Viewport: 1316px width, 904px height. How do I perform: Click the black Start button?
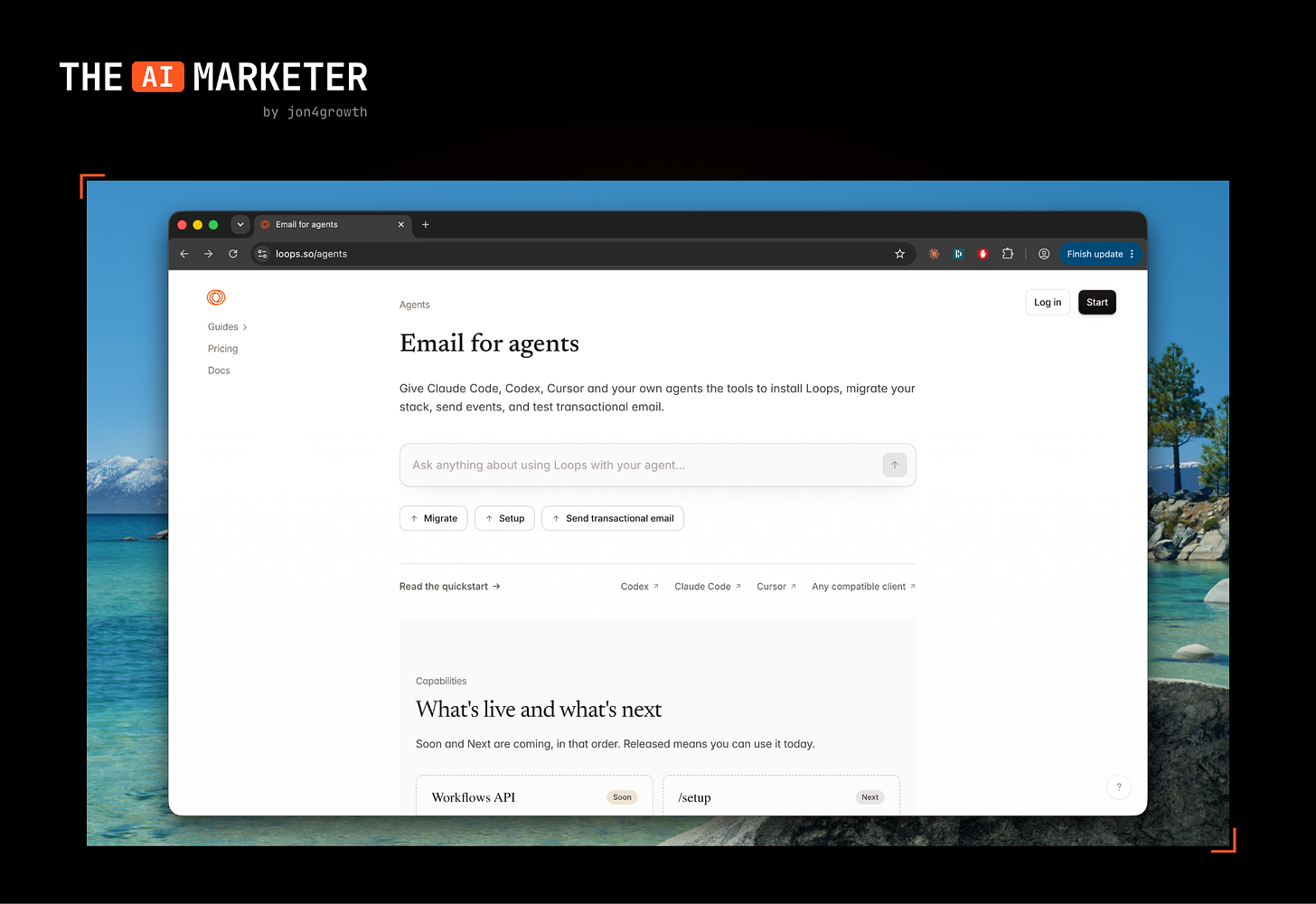(x=1097, y=302)
